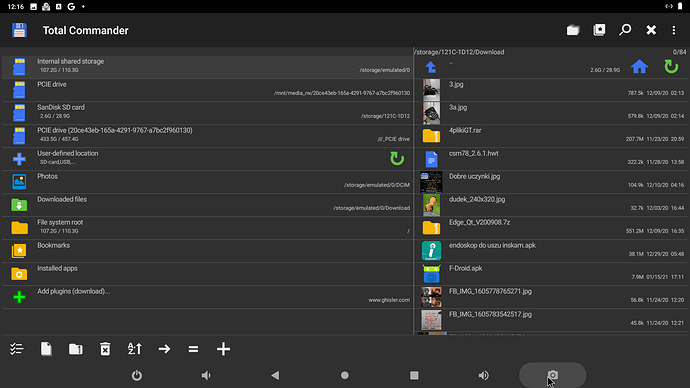This screenshot has height=388, width=690.
Task: Click the green plus icon beside Add plugins
Action: [19, 297]
